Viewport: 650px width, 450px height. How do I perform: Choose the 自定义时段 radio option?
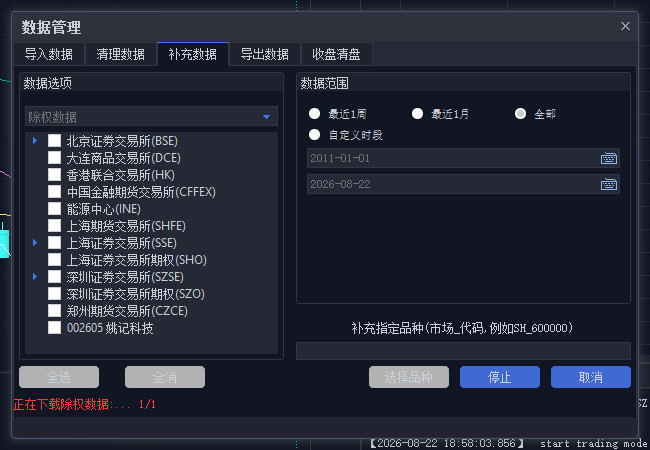314,135
